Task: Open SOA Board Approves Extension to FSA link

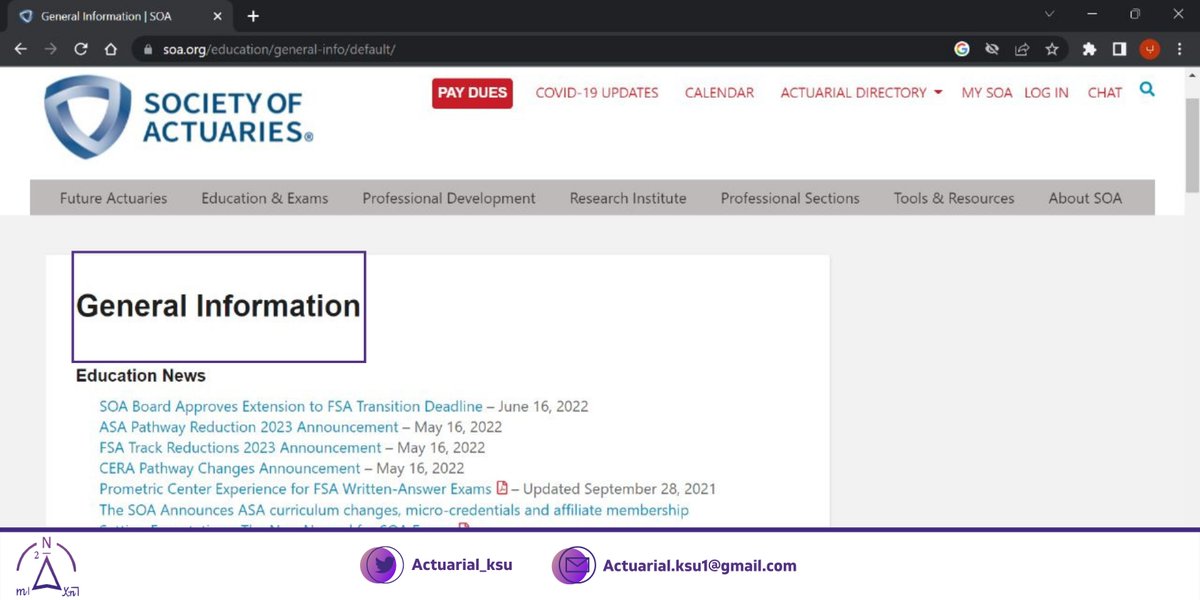Action: tap(291, 406)
